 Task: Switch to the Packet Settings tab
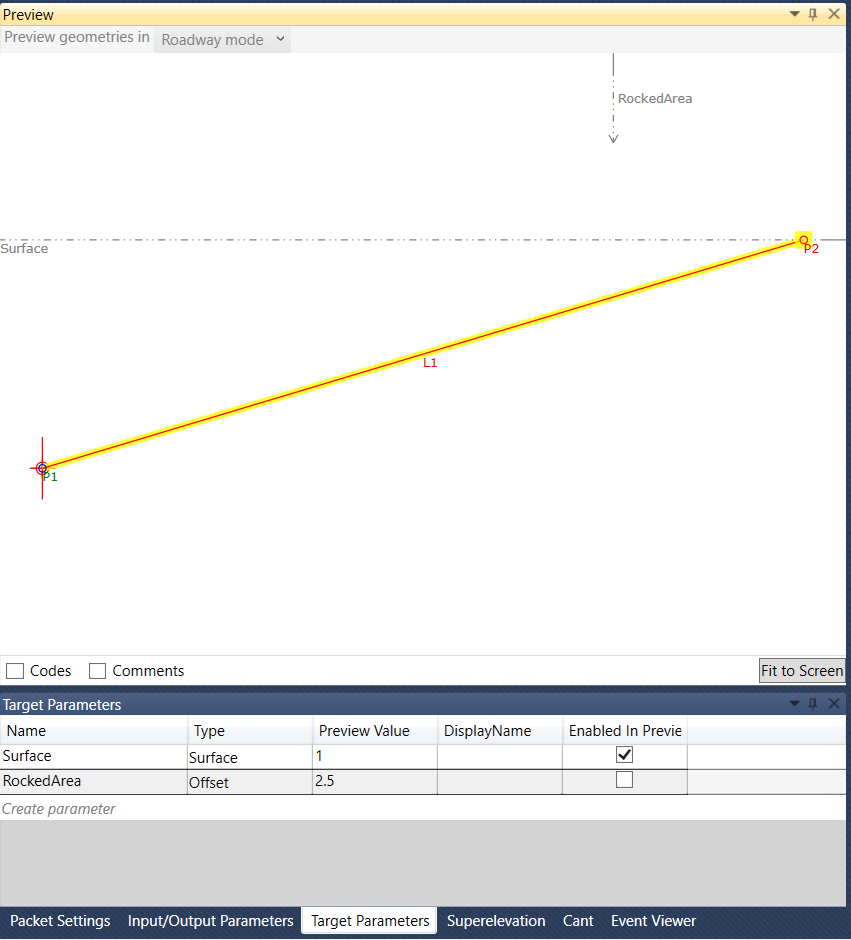coord(60,920)
